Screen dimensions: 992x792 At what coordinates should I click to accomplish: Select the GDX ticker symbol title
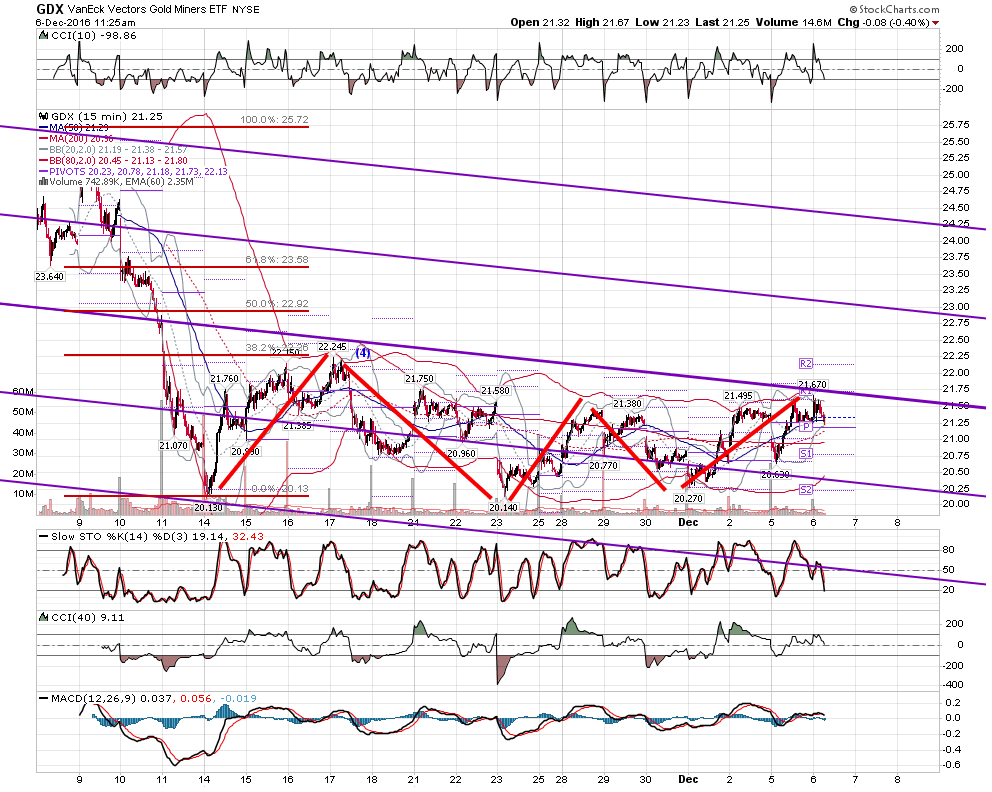[x=49, y=9]
